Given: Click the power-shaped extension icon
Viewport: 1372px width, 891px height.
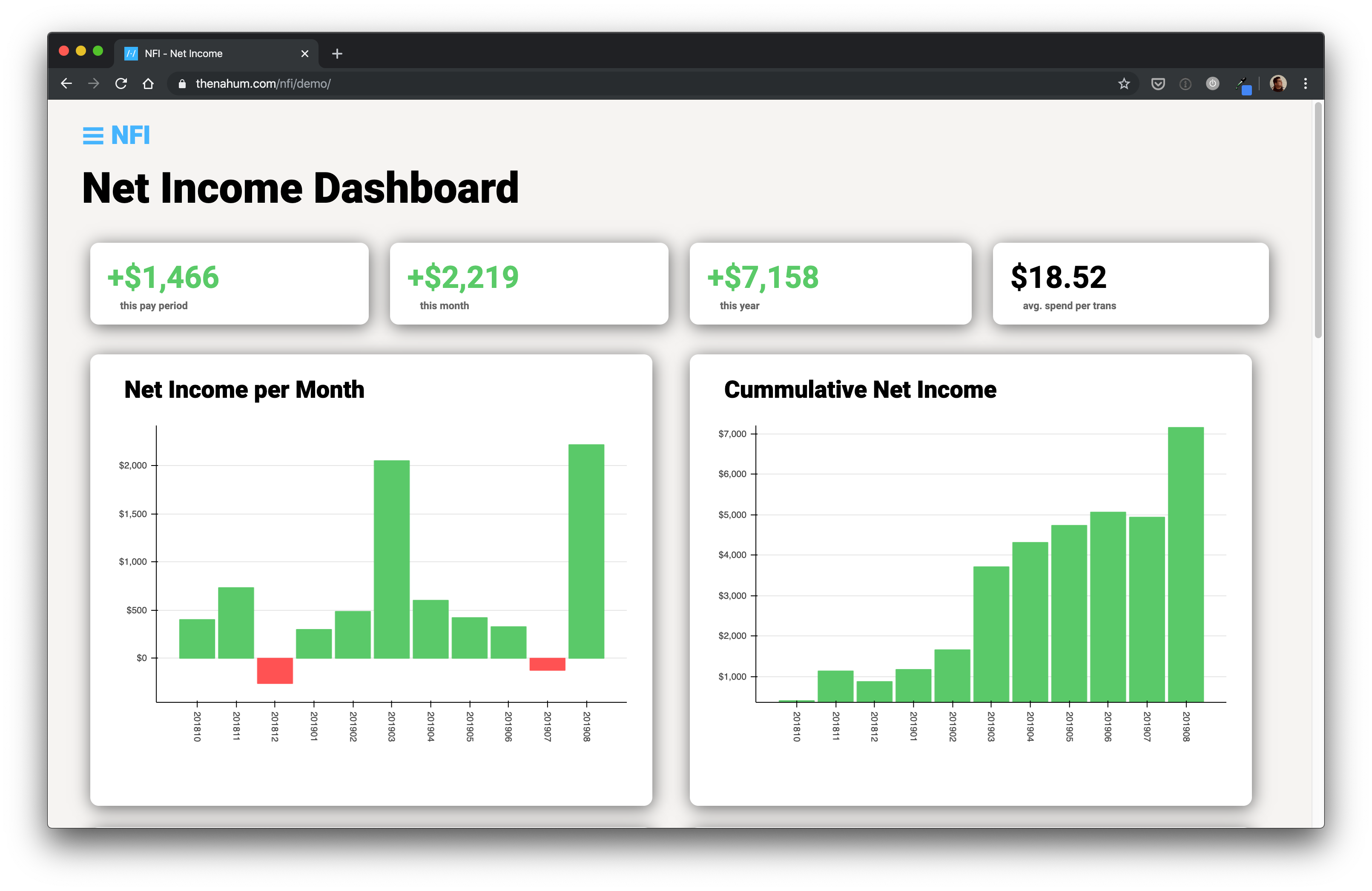Looking at the screenshot, I should [x=1212, y=83].
